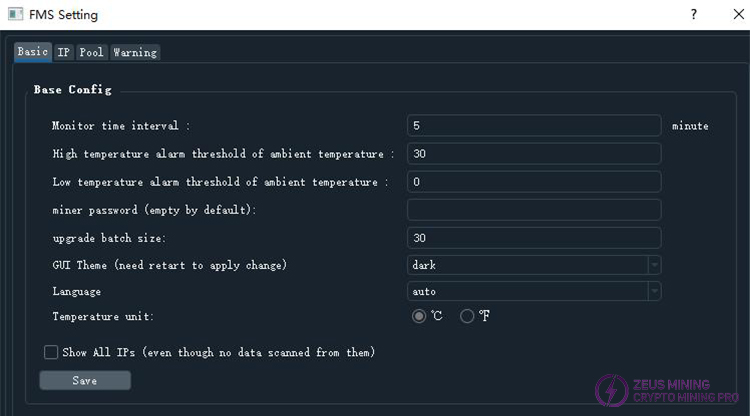Viewport: 750px width, 416px height.
Task: Click the 'Base Config' group heading
Action: pos(73,89)
